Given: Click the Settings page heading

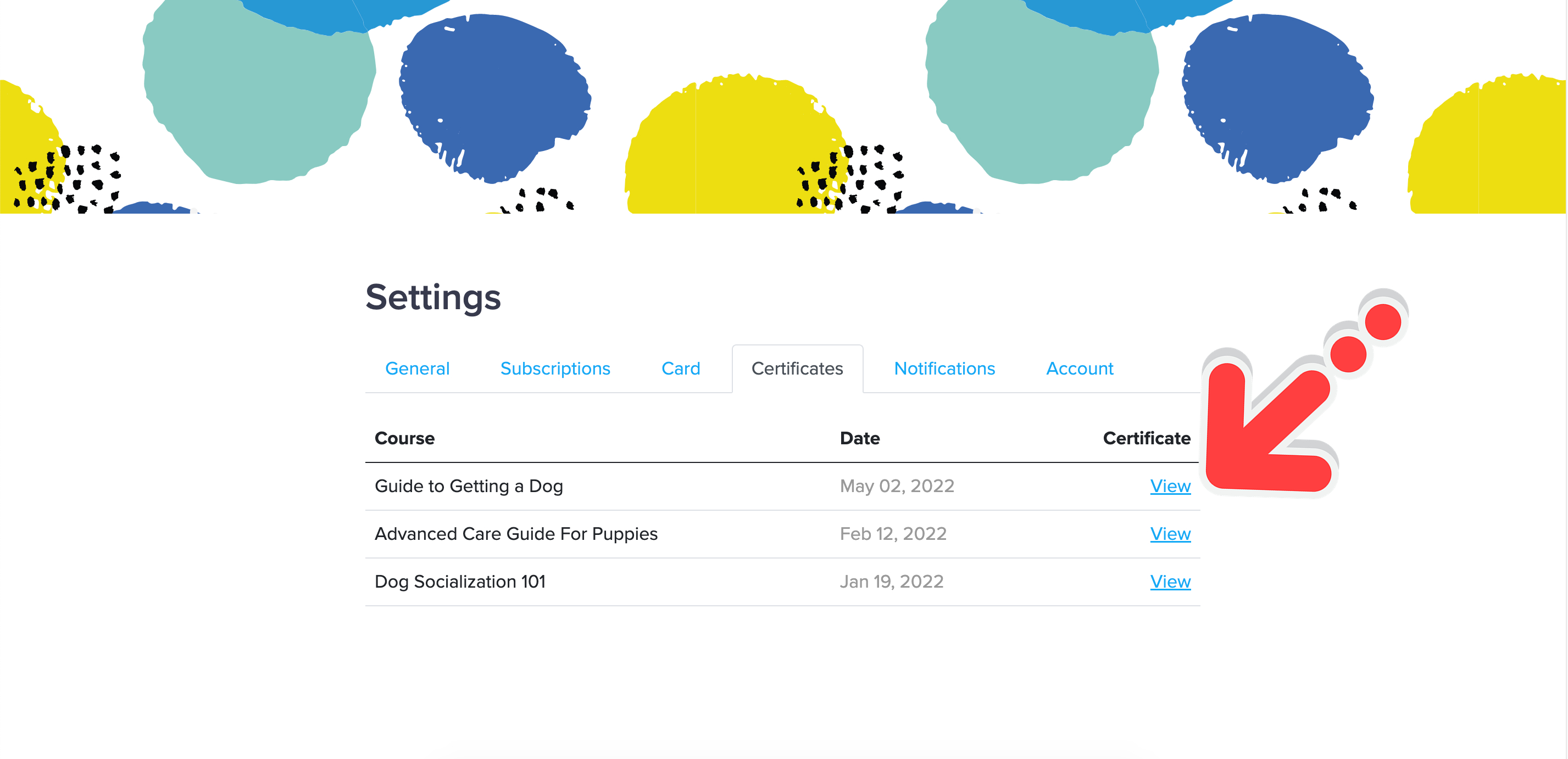Looking at the screenshot, I should pos(433,297).
